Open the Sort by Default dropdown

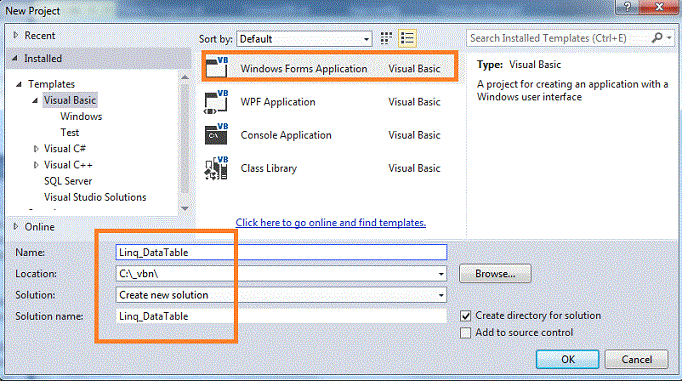[304, 39]
